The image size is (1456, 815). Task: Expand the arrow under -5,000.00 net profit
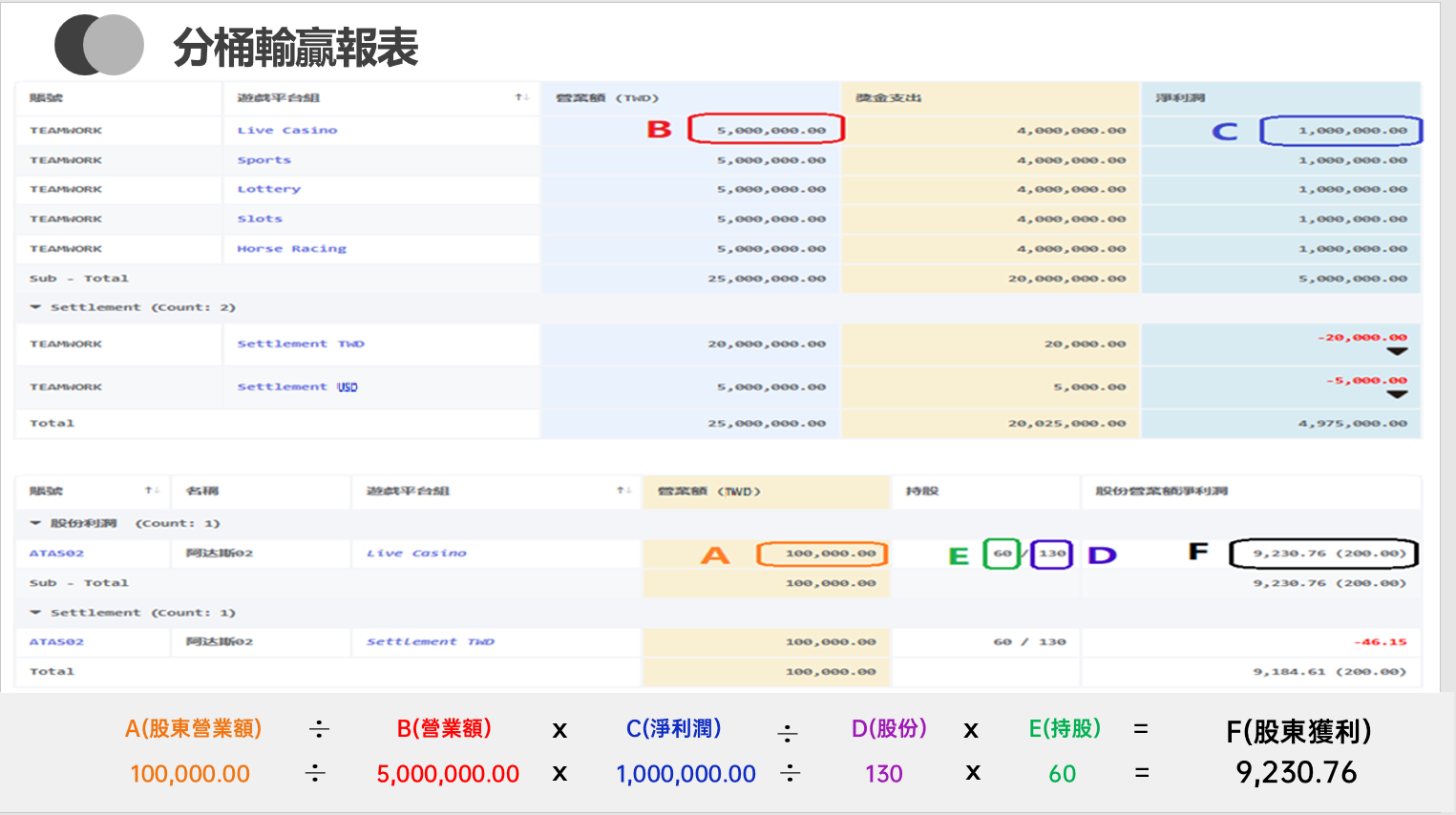[1397, 394]
